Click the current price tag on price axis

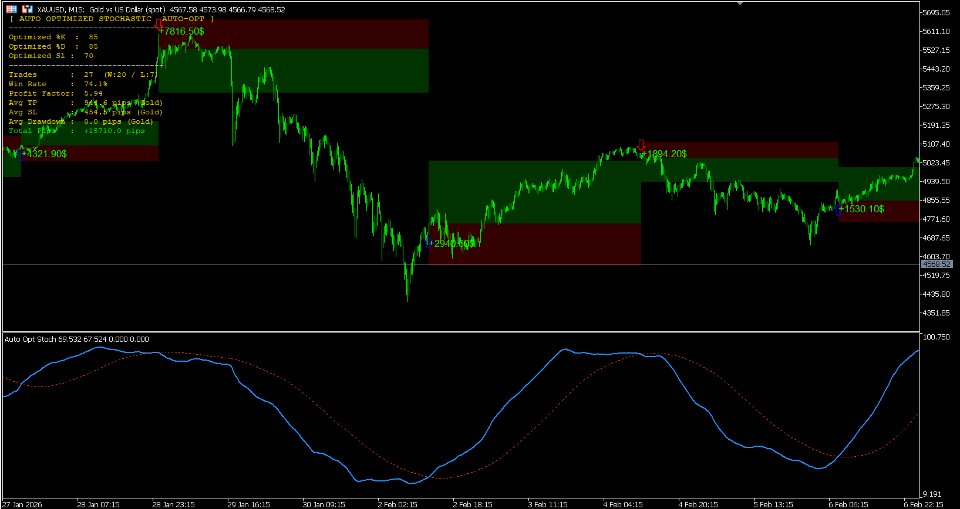[937, 264]
